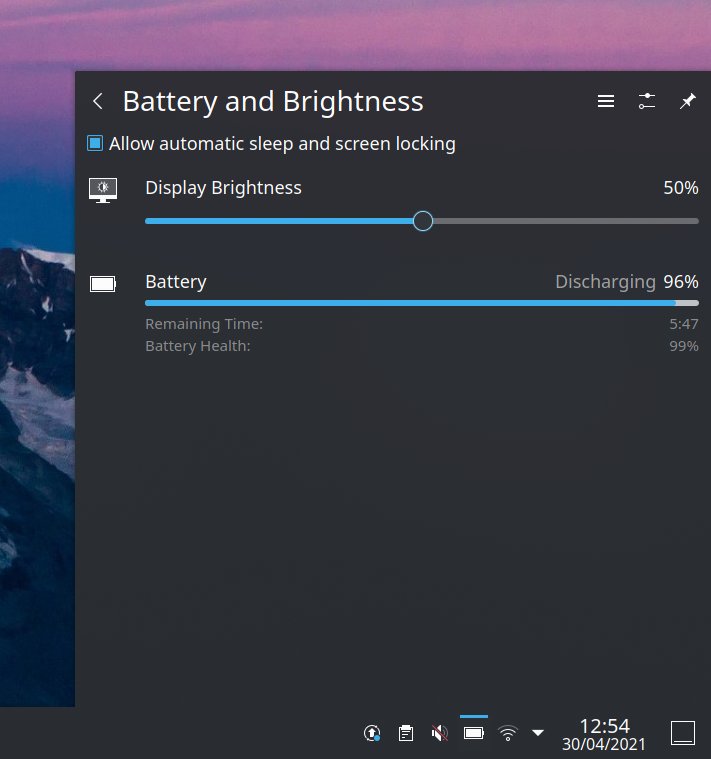Open the hamburger menu in panel header

[605, 101]
